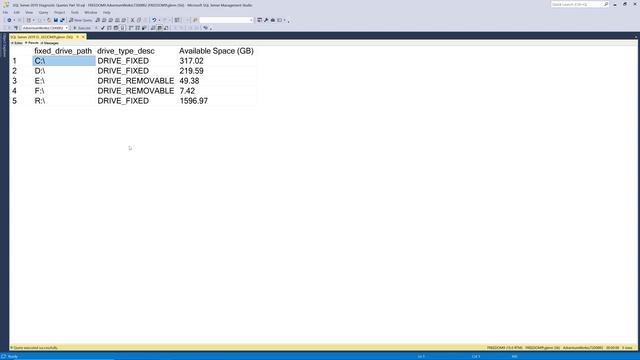Toggle IntelliSense Enabled in the SQL toolbar
Image resolution: width=640 pixels, height=360 pixels.
click(122, 28)
